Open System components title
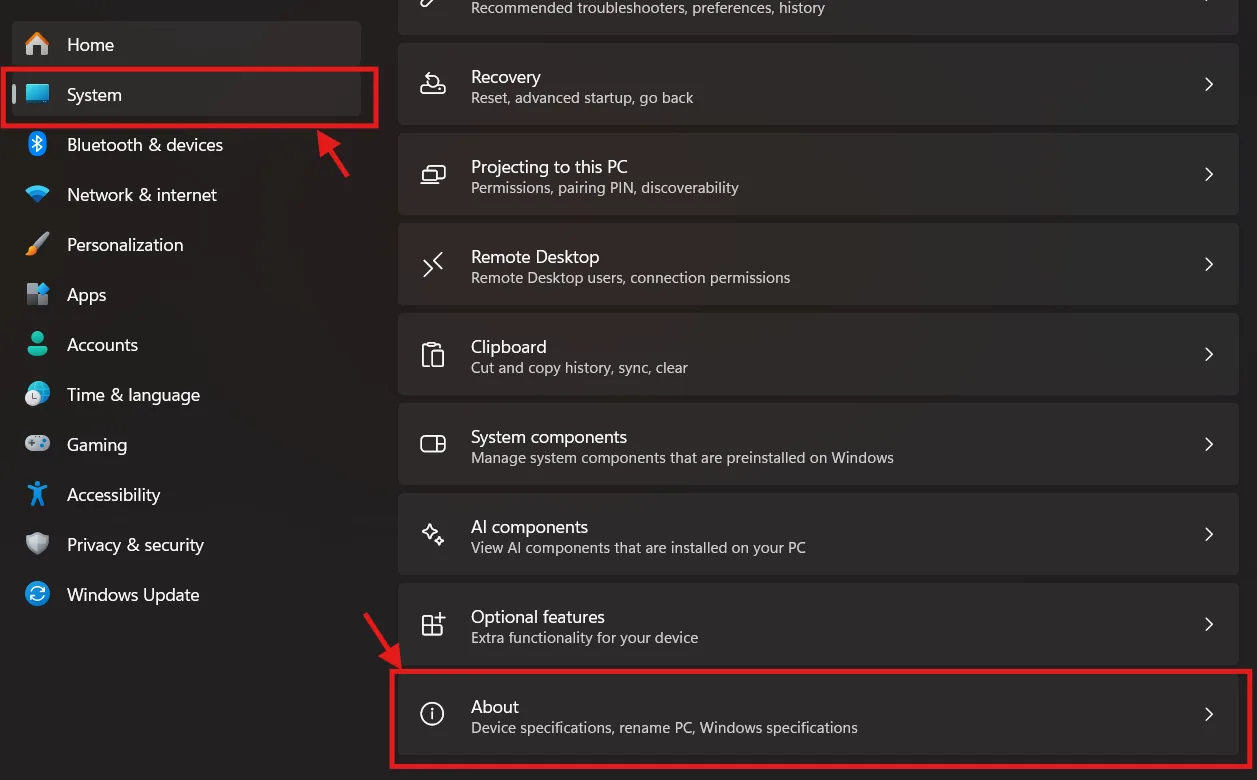1257x780 pixels. 549,437
